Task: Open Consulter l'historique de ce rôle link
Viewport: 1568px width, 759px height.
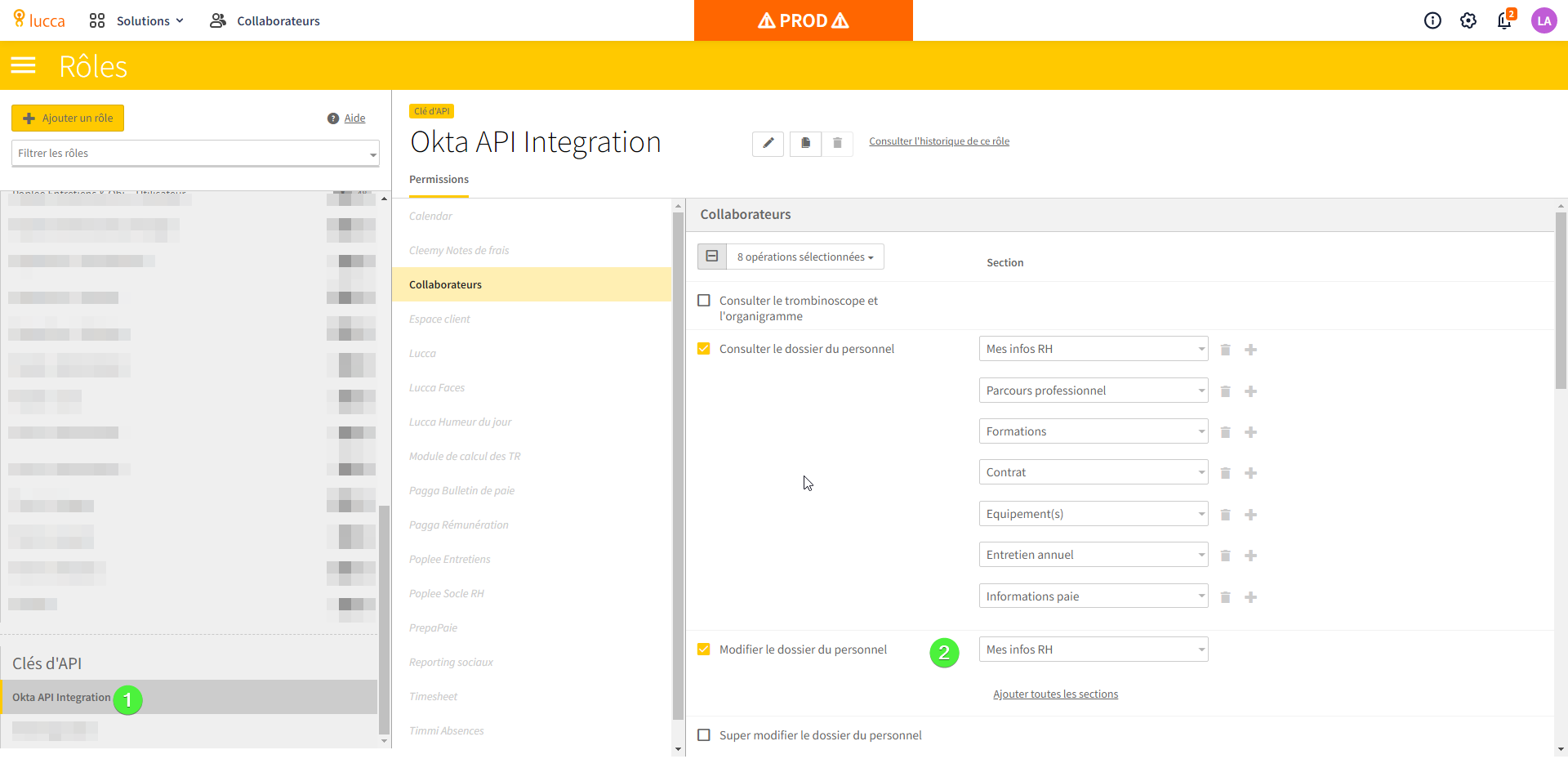Action: (x=939, y=141)
